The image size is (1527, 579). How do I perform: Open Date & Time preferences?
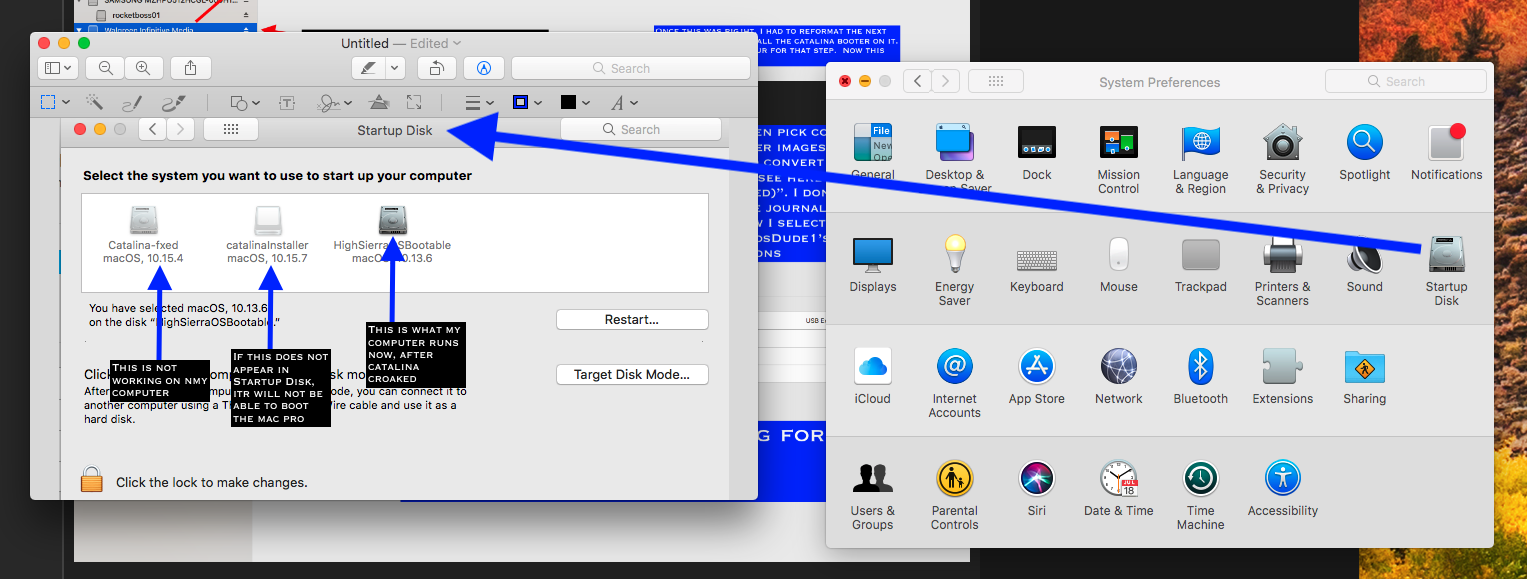[1119, 488]
